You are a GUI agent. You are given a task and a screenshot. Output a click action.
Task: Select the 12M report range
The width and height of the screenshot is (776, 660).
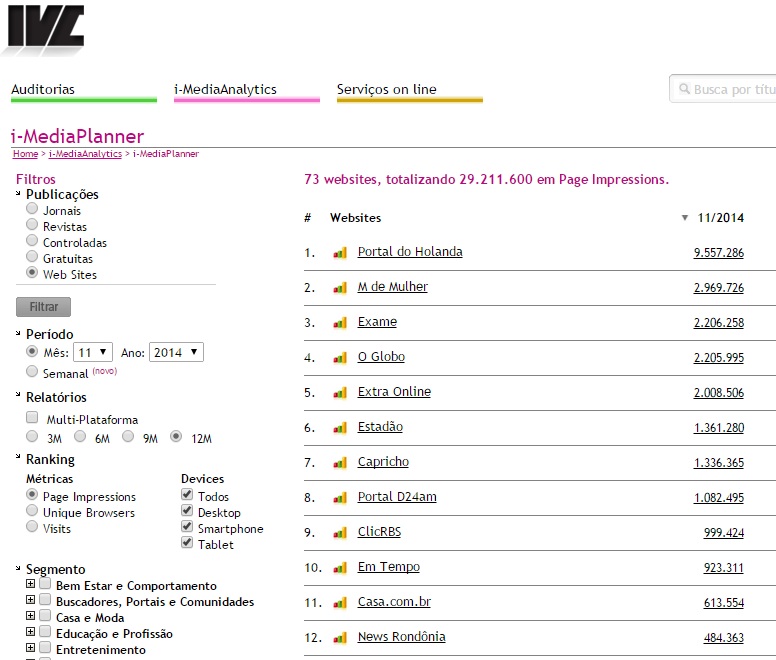(176, 436)
